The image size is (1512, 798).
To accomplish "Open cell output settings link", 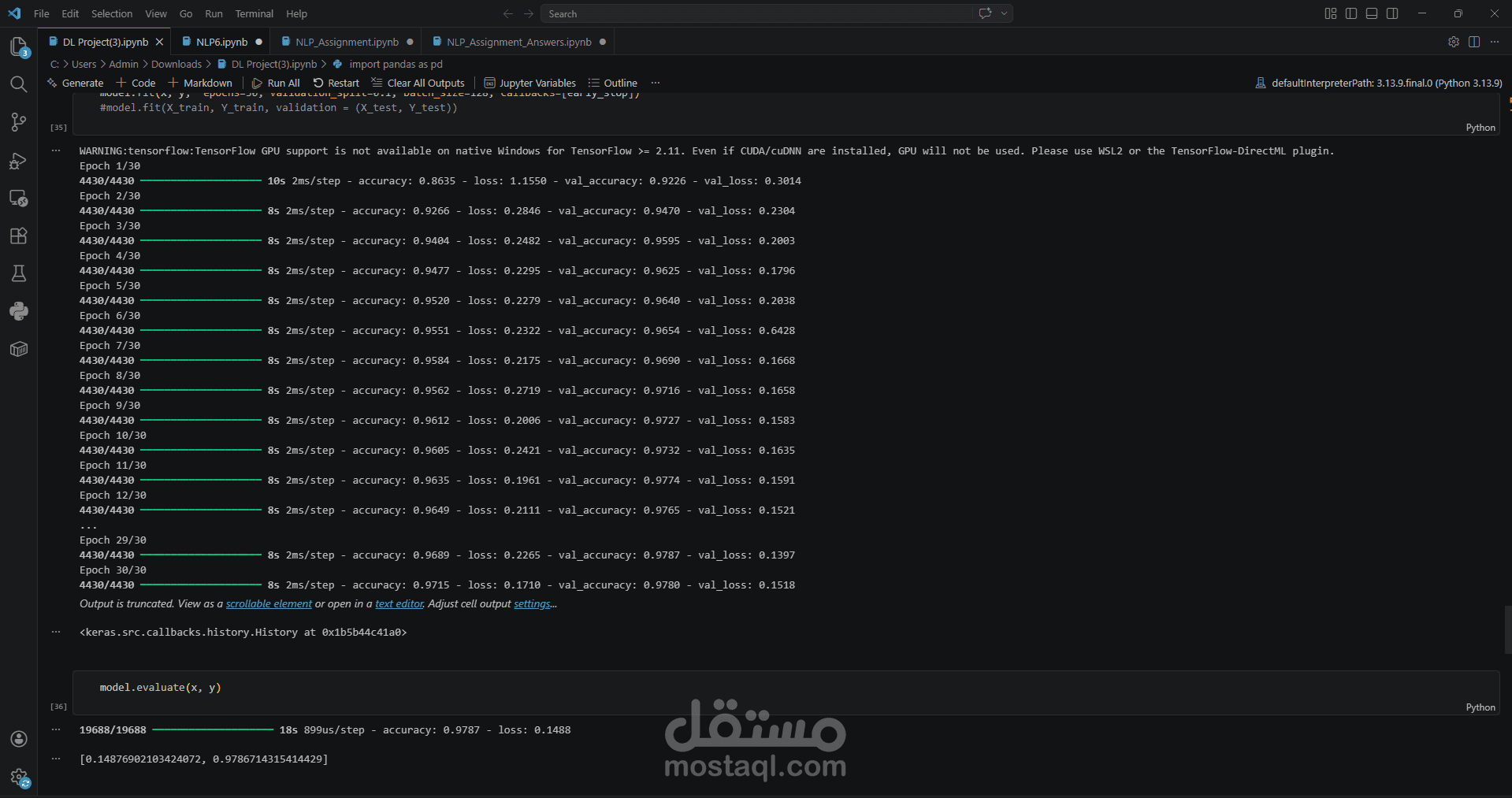I will [x=532, y=604].
